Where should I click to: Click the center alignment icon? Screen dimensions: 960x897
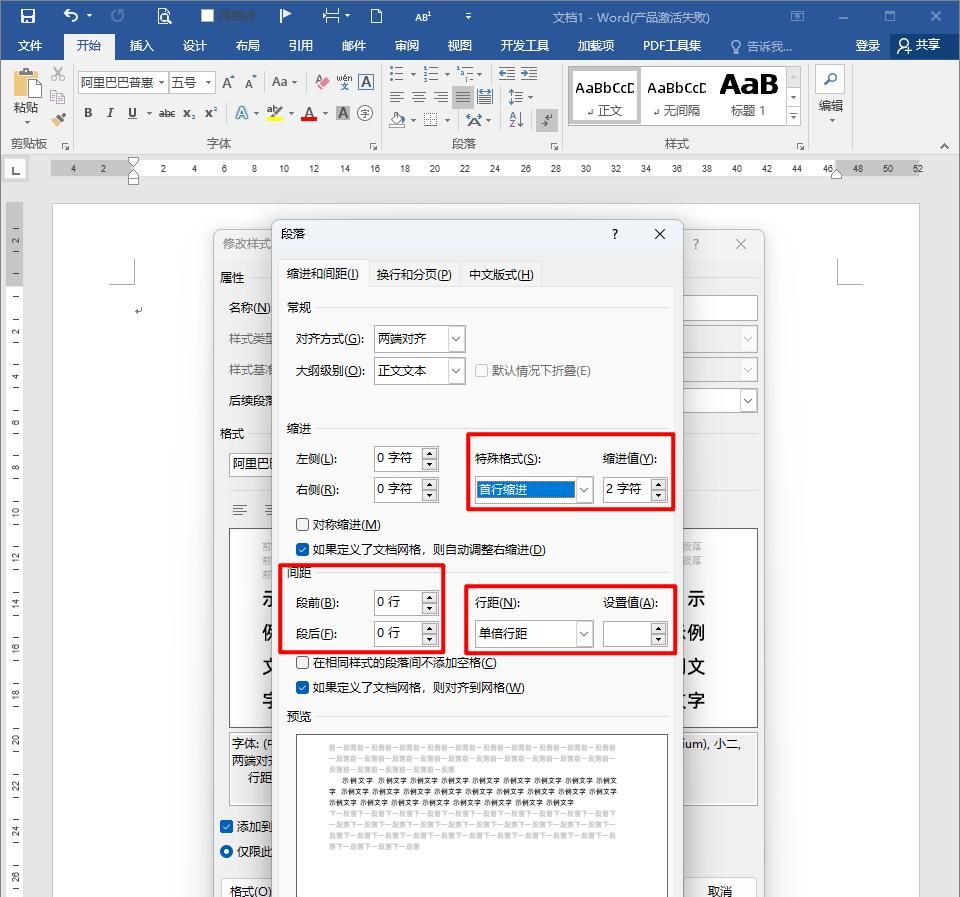pos(419,97)
